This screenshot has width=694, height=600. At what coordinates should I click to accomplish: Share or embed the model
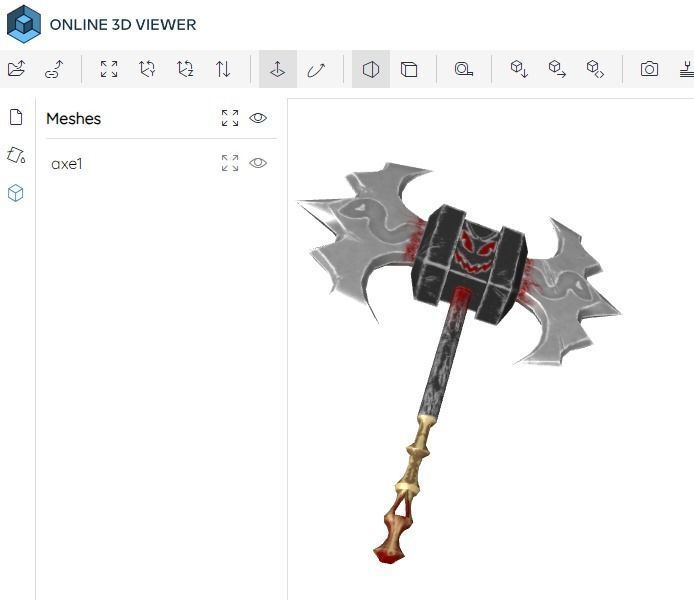tap(595, 69)
